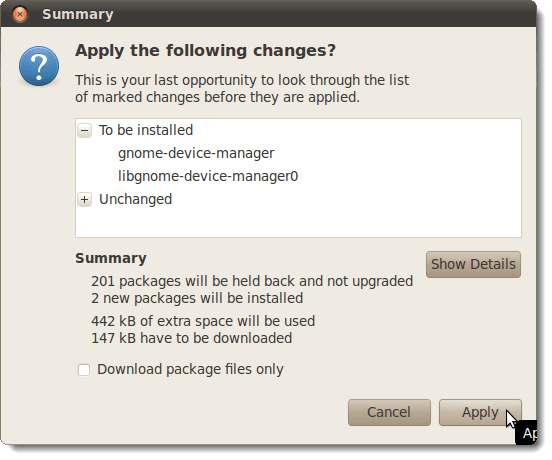Collapse the To be installed group
Screen dimensions: 552x460
84,131
